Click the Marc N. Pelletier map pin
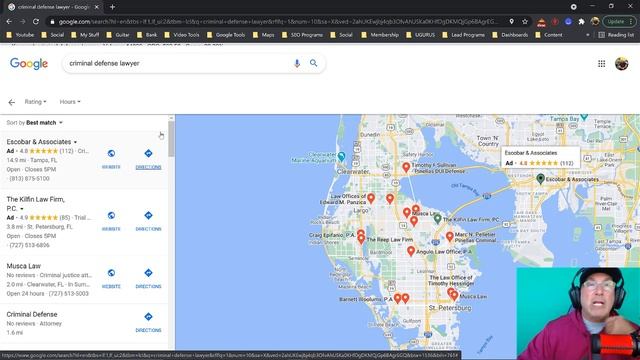The image size is (640, 360). click(x=450, y=236)
